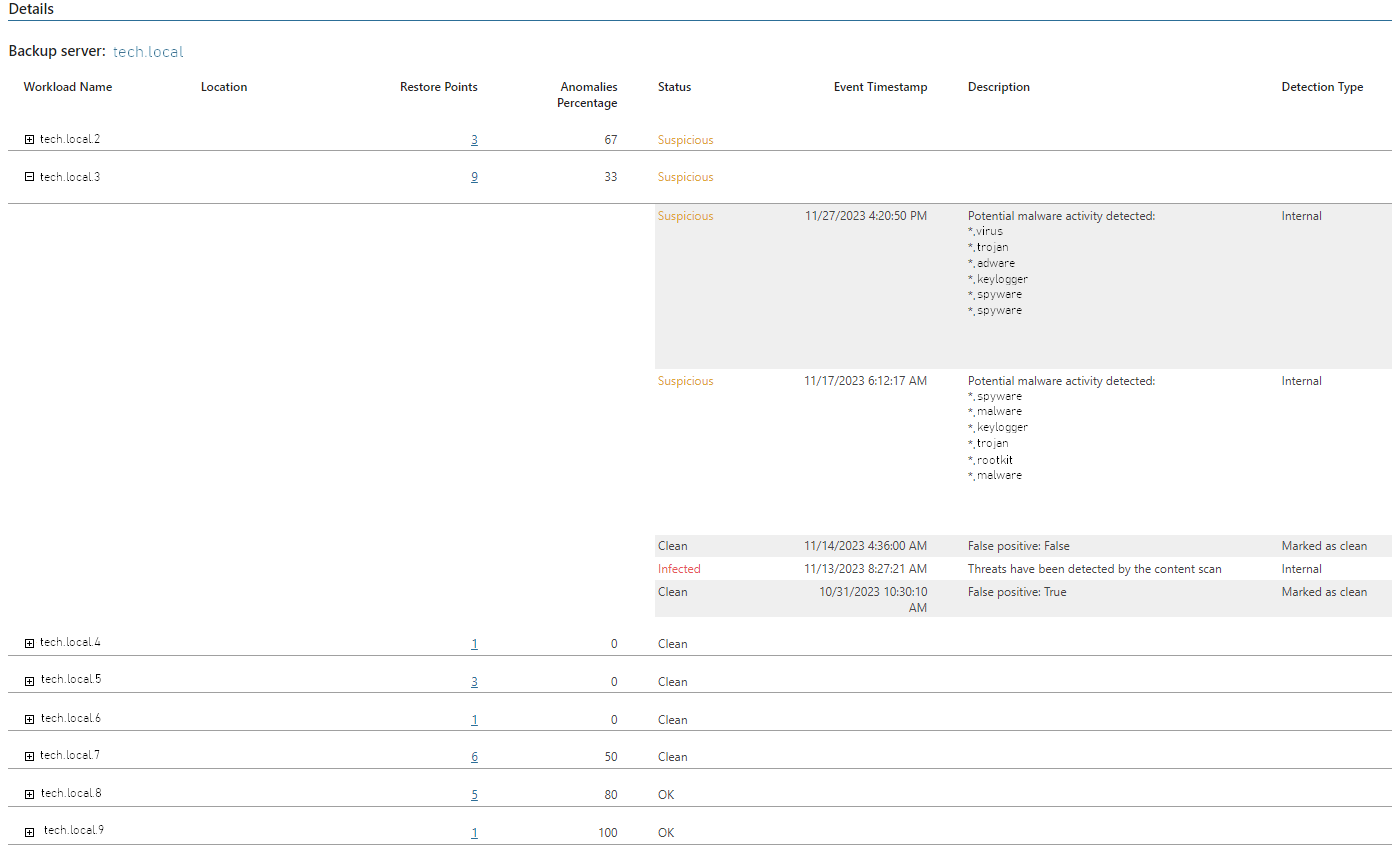The image size is (1400, 854).
Task: Open restore points link 9 for tech.local.3
Action: click(x=474, y=177)
